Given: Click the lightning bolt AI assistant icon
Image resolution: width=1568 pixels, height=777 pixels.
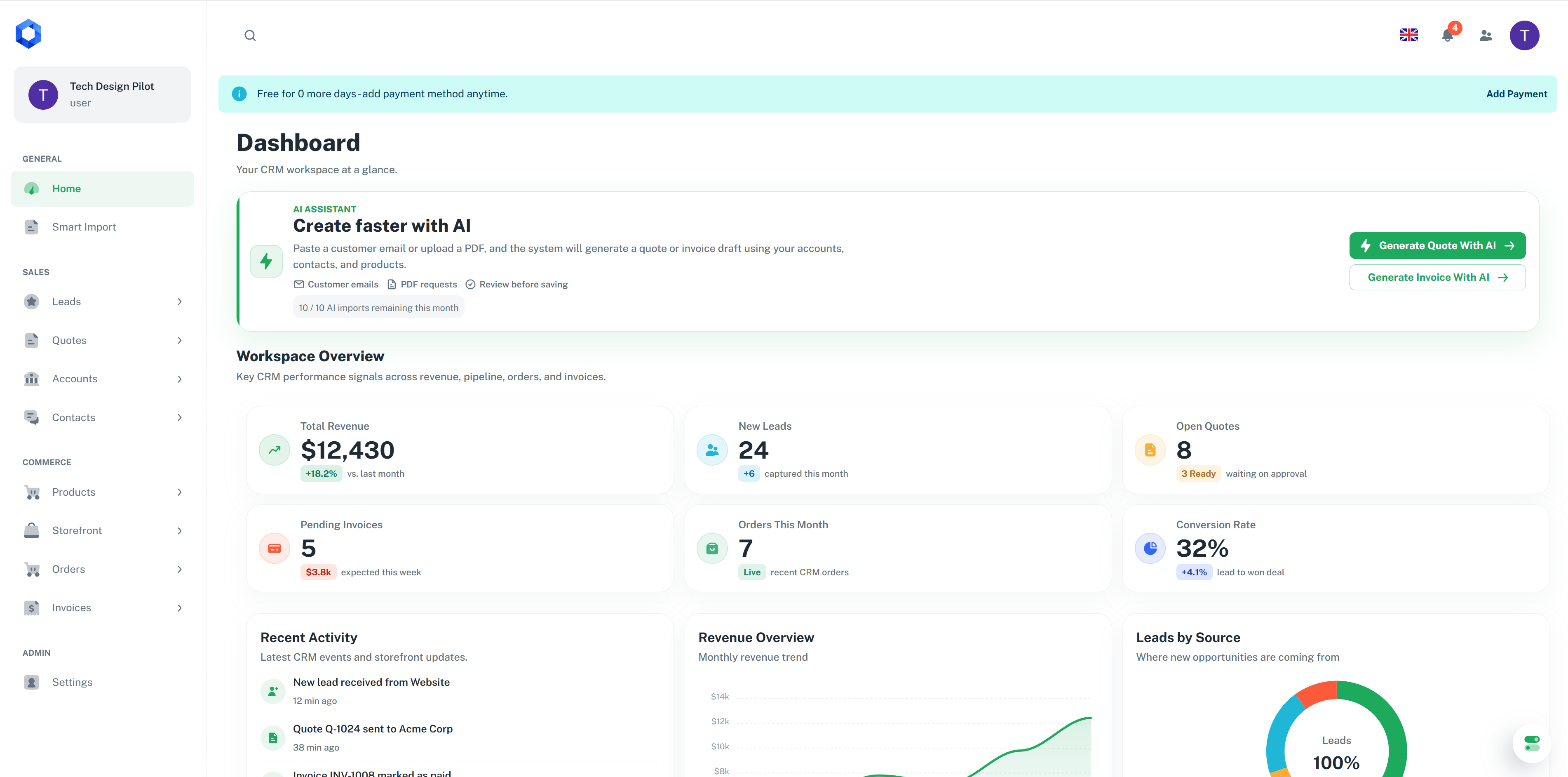Looking at the screenshot, I should click(x=266, y=261).
